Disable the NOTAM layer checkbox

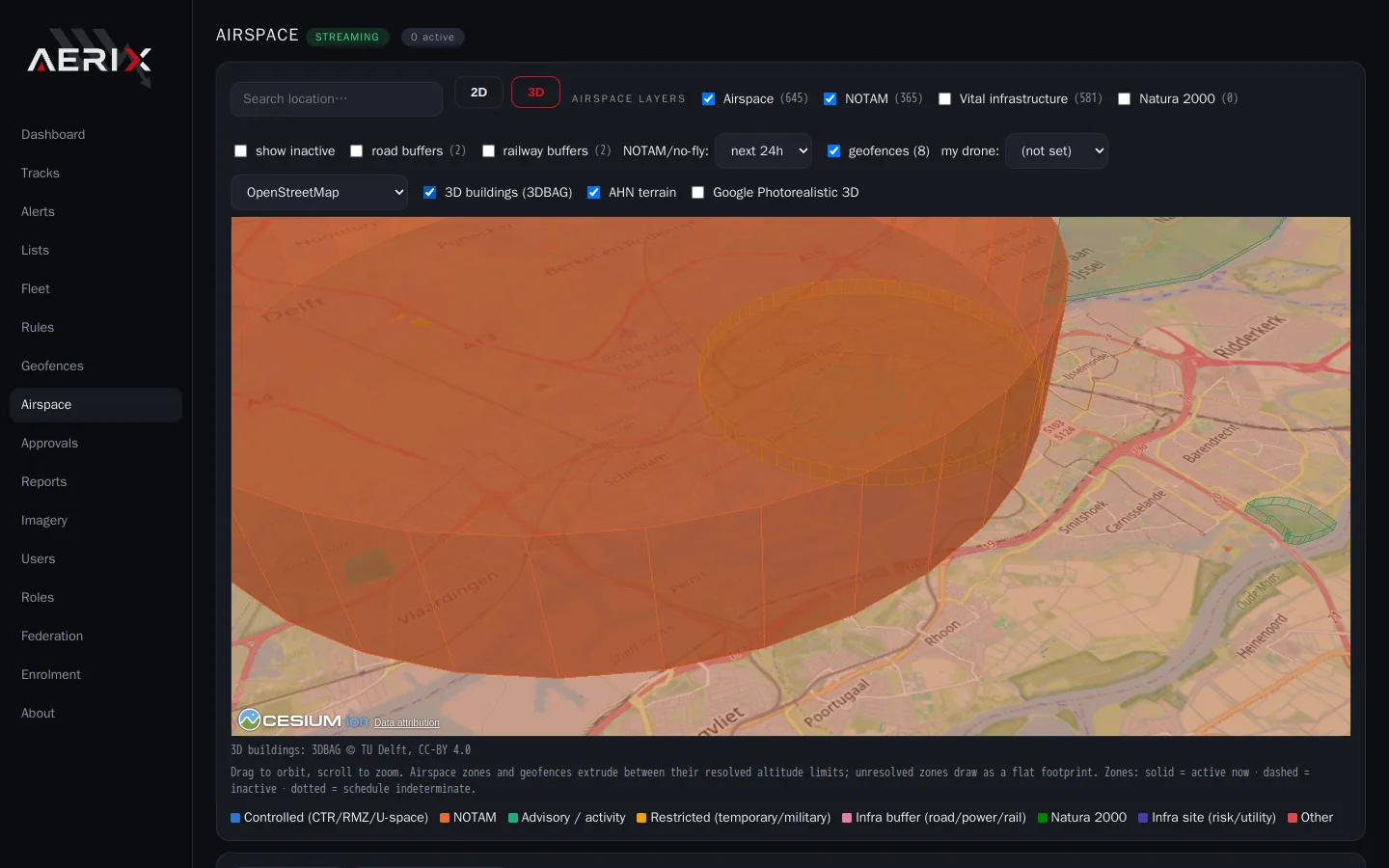pos(831,98)
